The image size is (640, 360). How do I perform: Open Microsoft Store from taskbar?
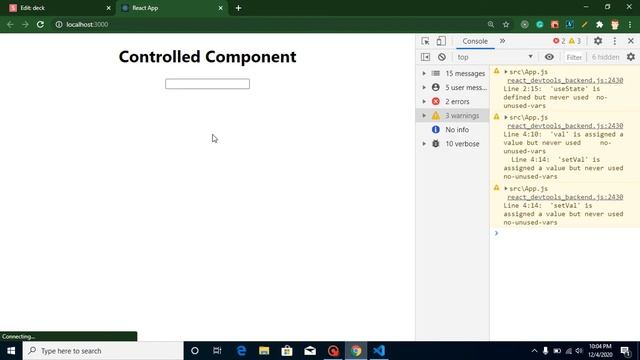pyautogui.click(x=287, y=351)
